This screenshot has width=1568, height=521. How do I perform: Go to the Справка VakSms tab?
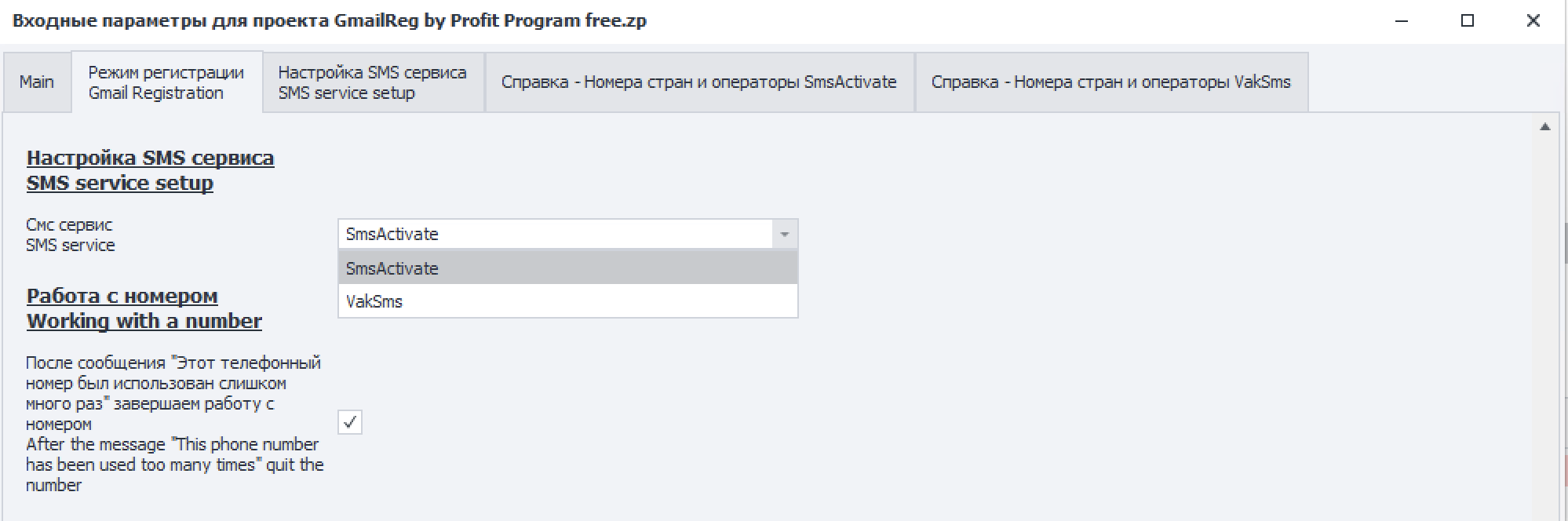[1110, 82]
